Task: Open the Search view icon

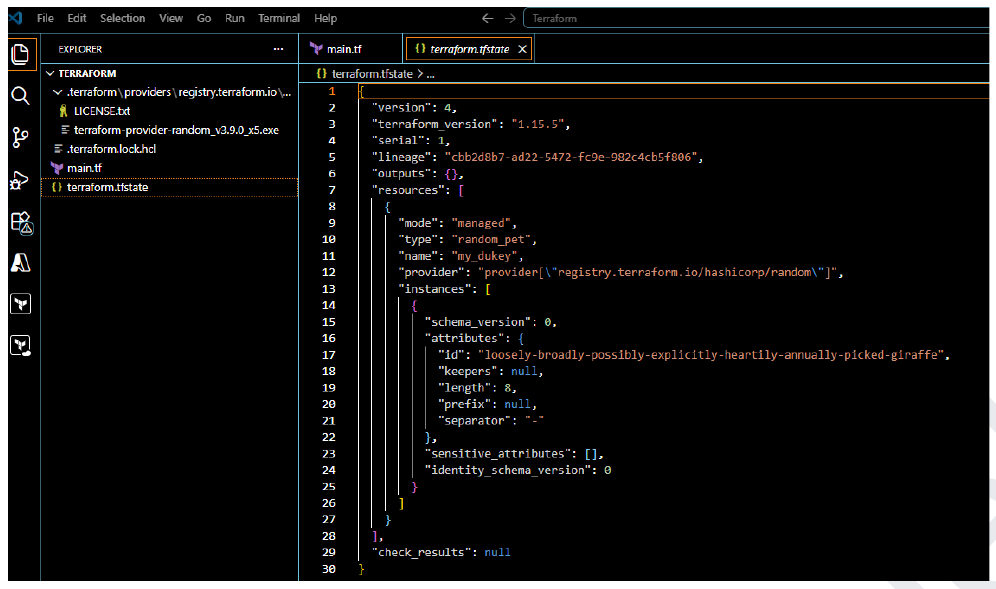Action: pos(20,96)
